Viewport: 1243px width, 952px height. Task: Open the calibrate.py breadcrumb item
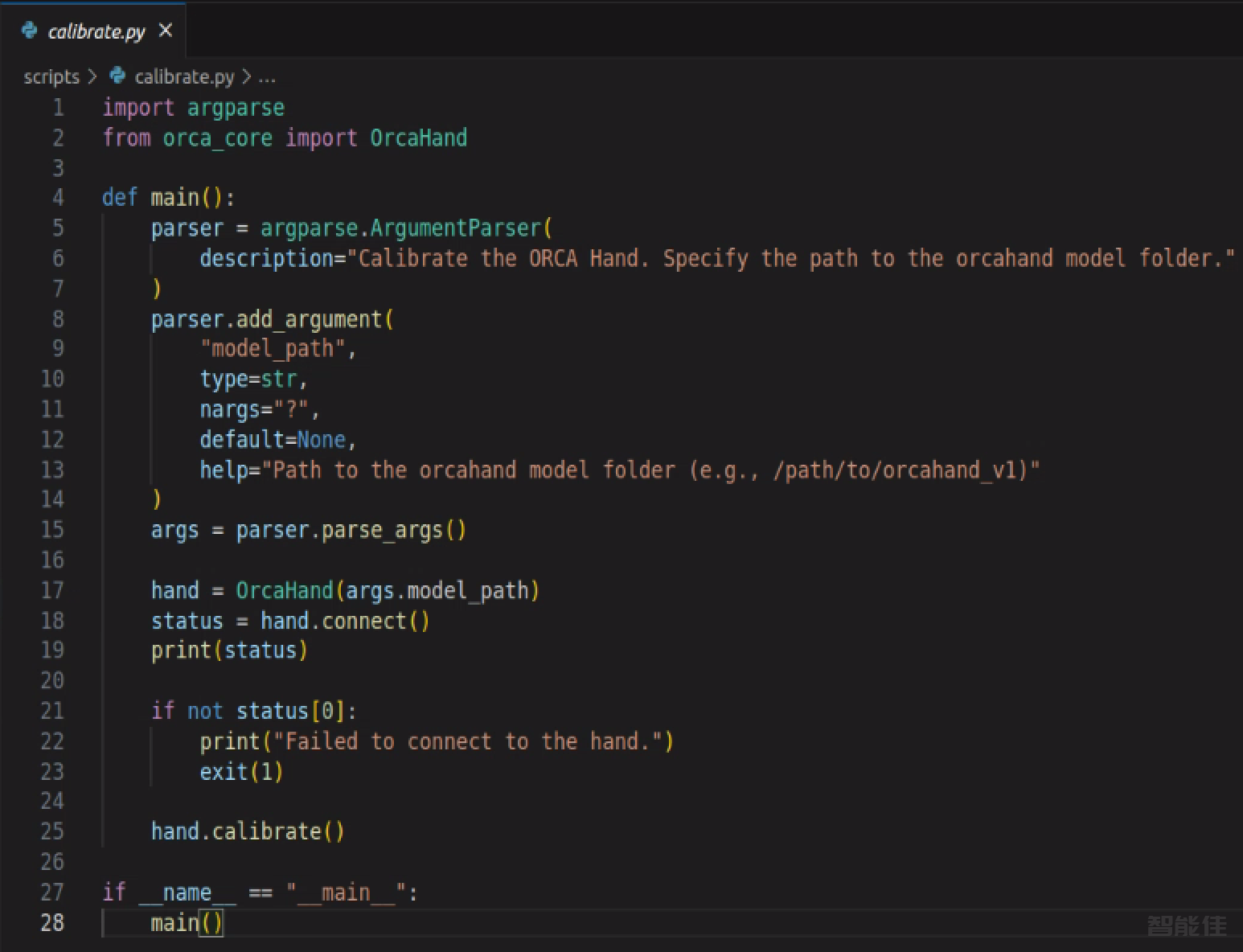[184, 77]
